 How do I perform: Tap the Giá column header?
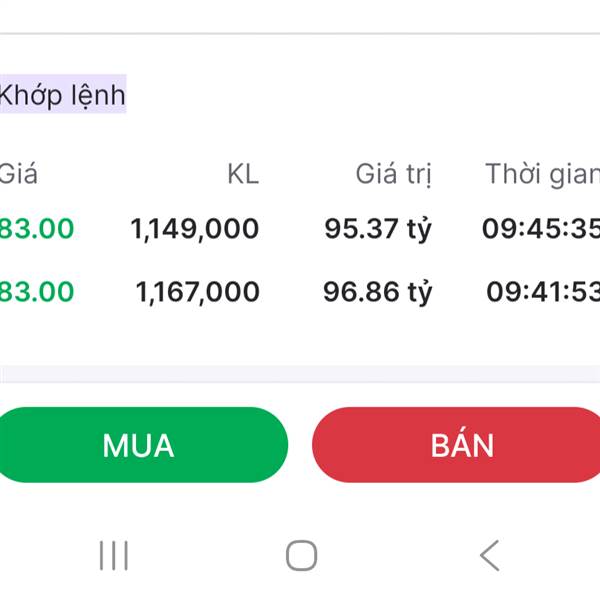[x=18, y=174]
